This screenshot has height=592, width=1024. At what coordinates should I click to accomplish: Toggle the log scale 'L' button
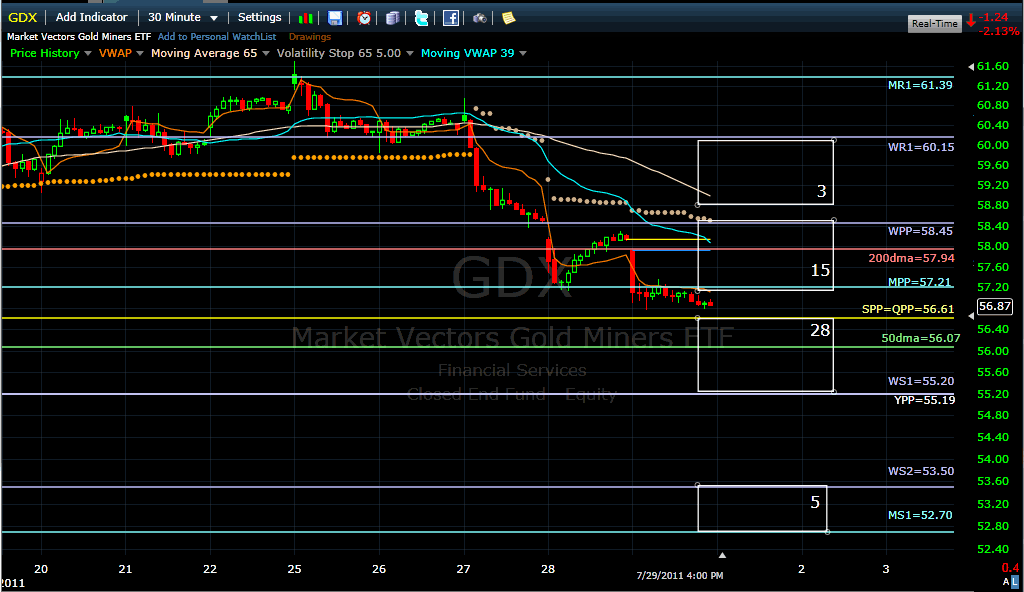(x=1015, y=581)
